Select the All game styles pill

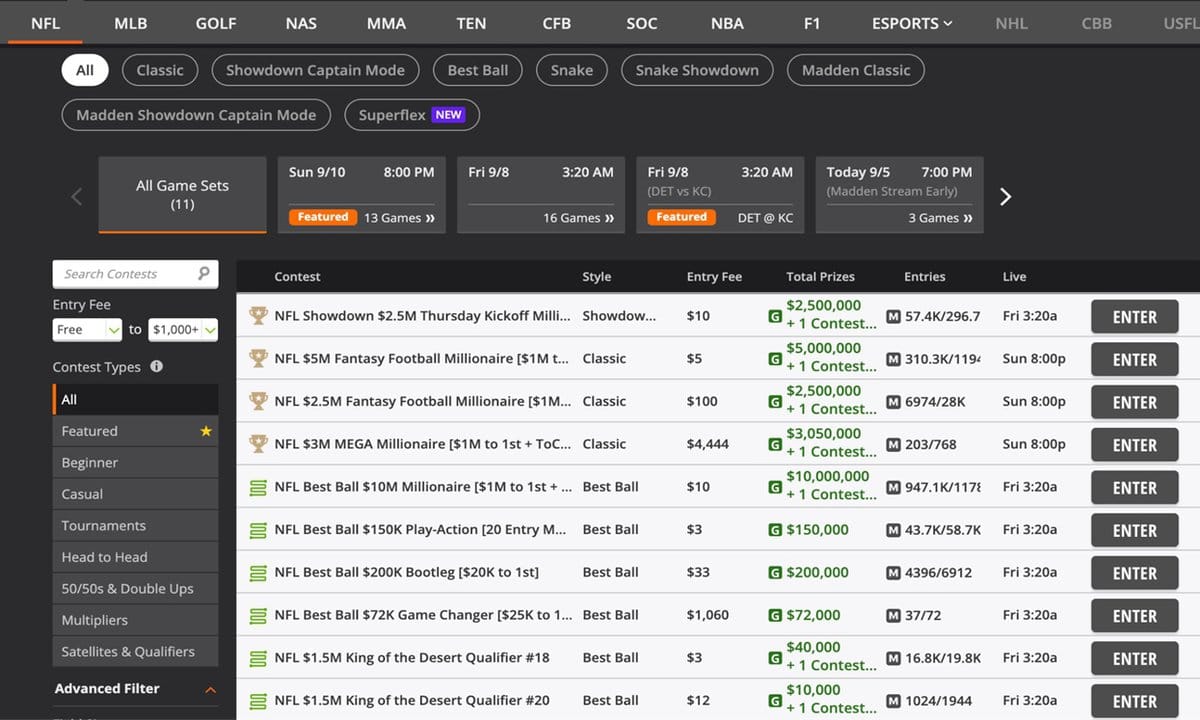[85, 70]
